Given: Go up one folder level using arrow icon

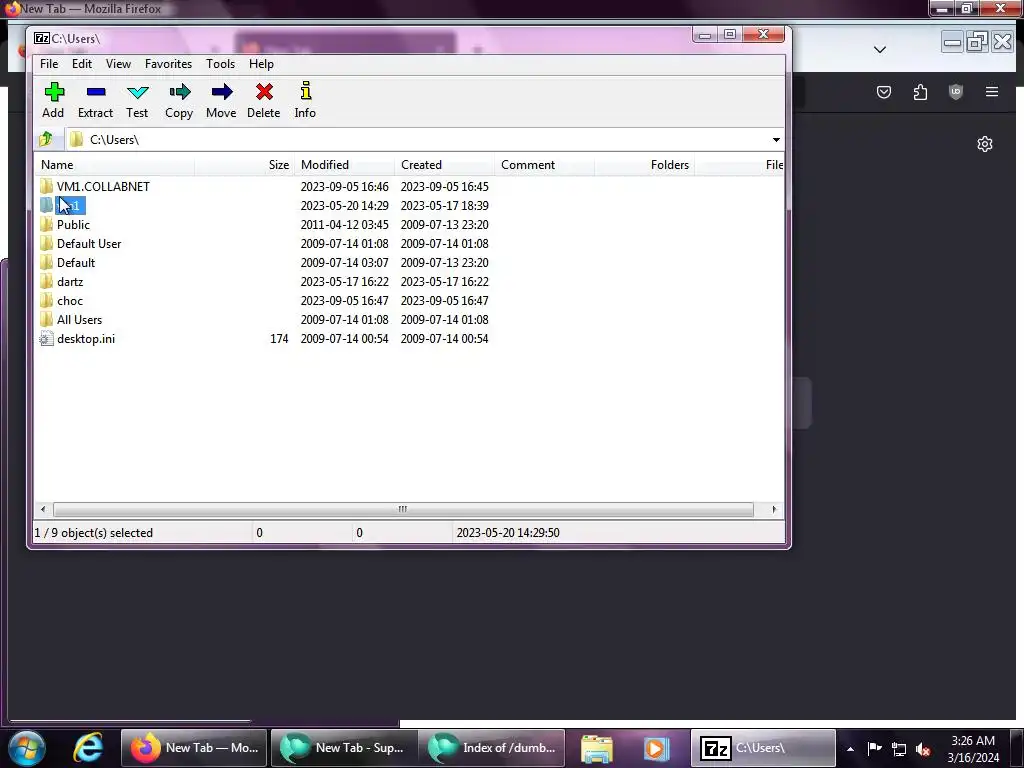Looking at the screenshot, I should (x=46, y=139).
